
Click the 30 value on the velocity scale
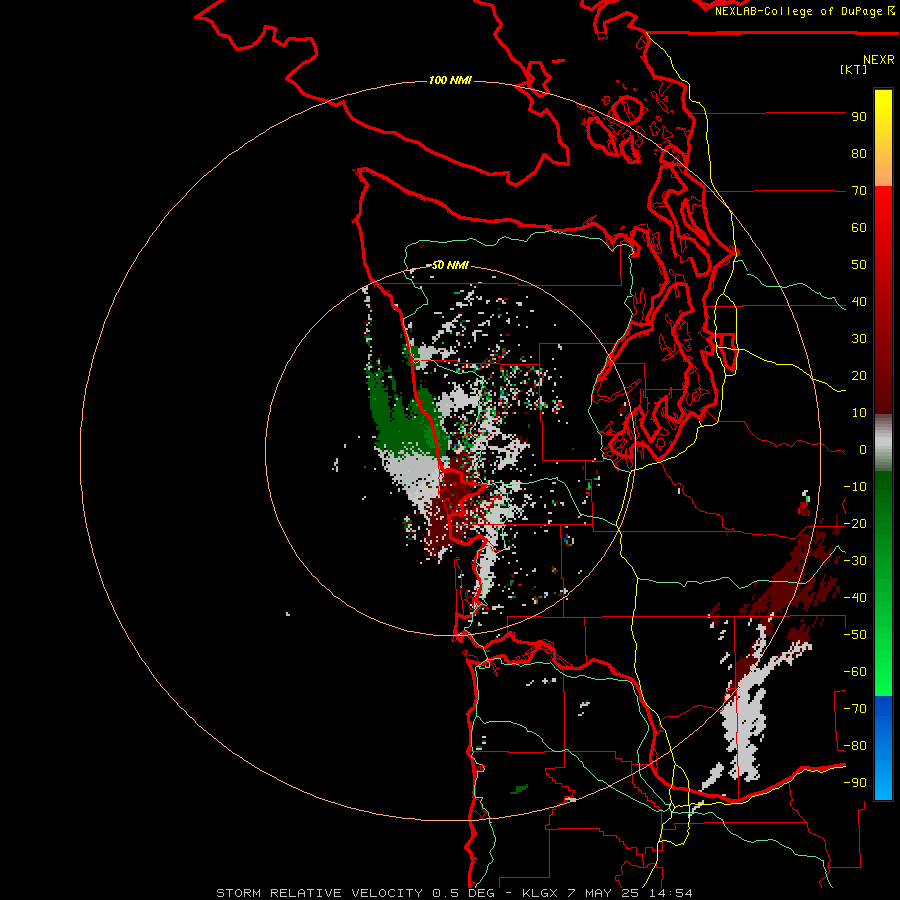859,339
